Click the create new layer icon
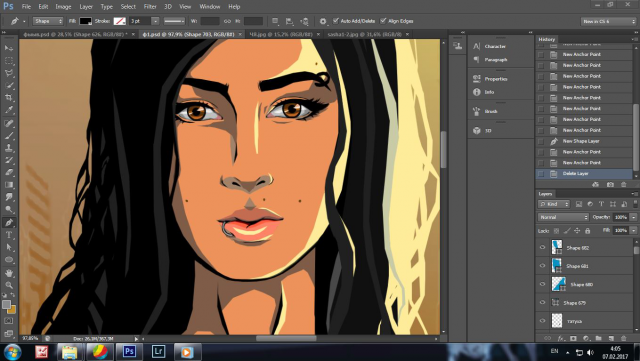 (611, 338)
